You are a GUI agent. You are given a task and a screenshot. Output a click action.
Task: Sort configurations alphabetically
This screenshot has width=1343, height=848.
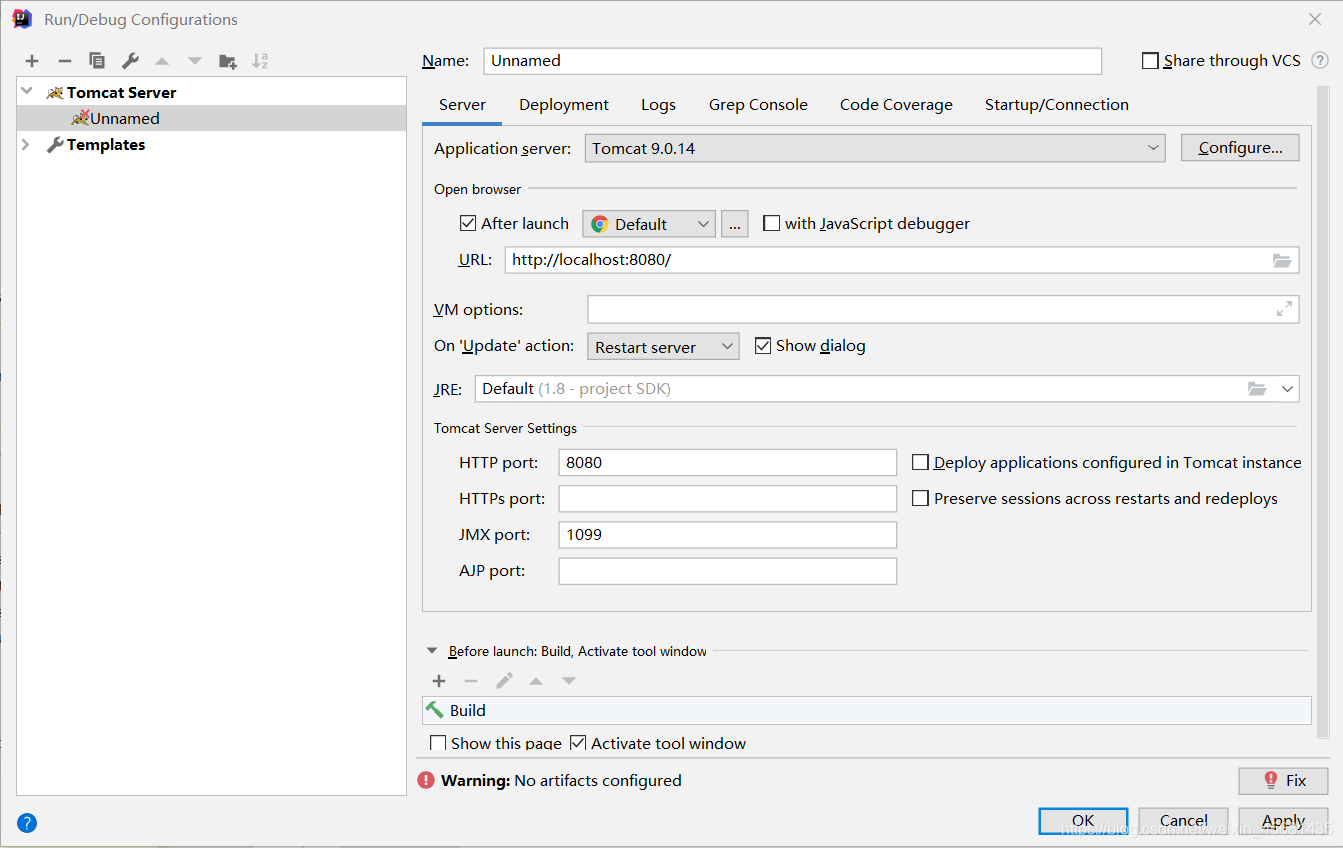tap(260, 61)
